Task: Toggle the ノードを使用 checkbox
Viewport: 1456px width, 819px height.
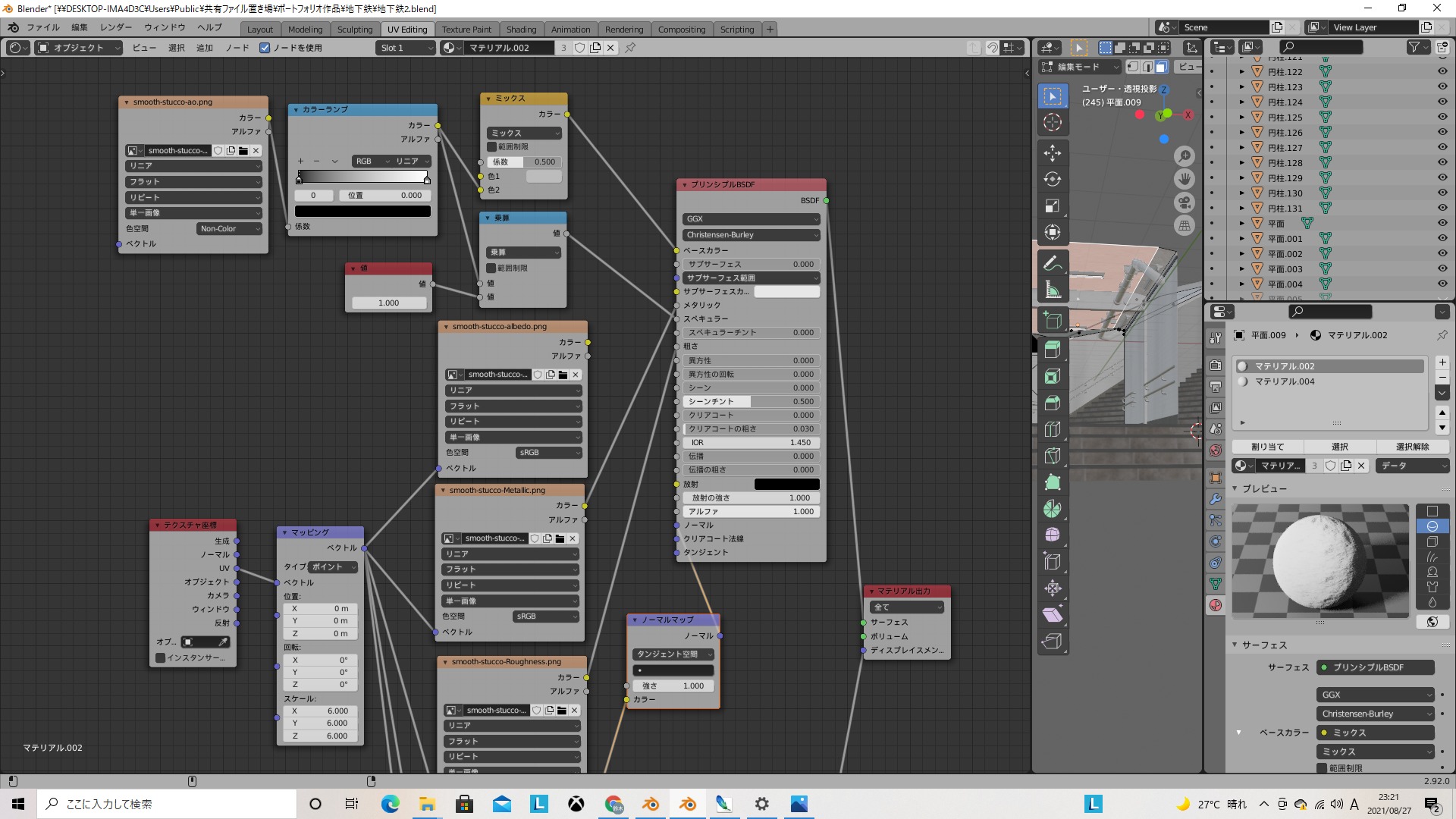Action: tap(265, 48)
